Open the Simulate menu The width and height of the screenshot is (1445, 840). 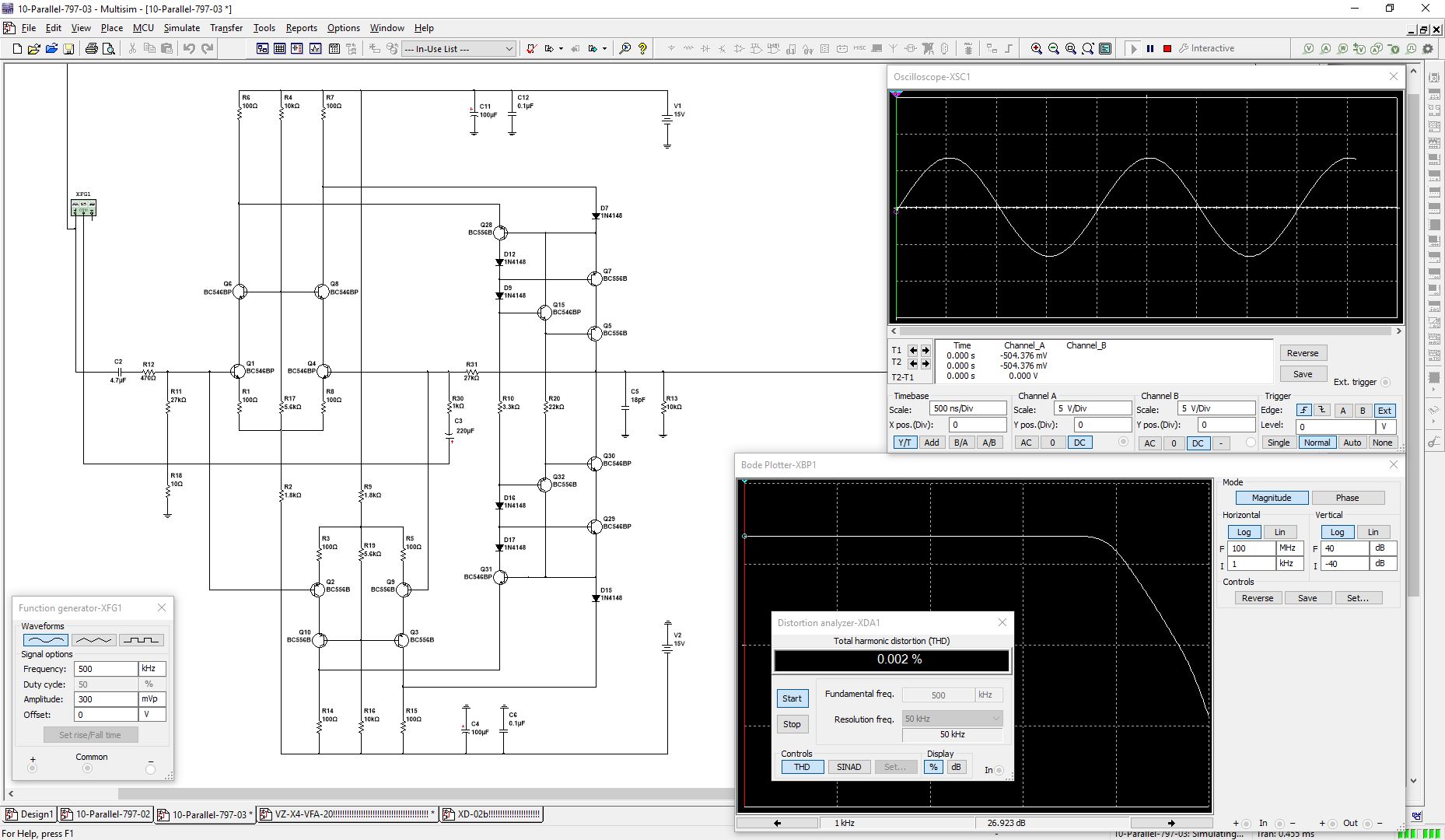tap(181, 28)
